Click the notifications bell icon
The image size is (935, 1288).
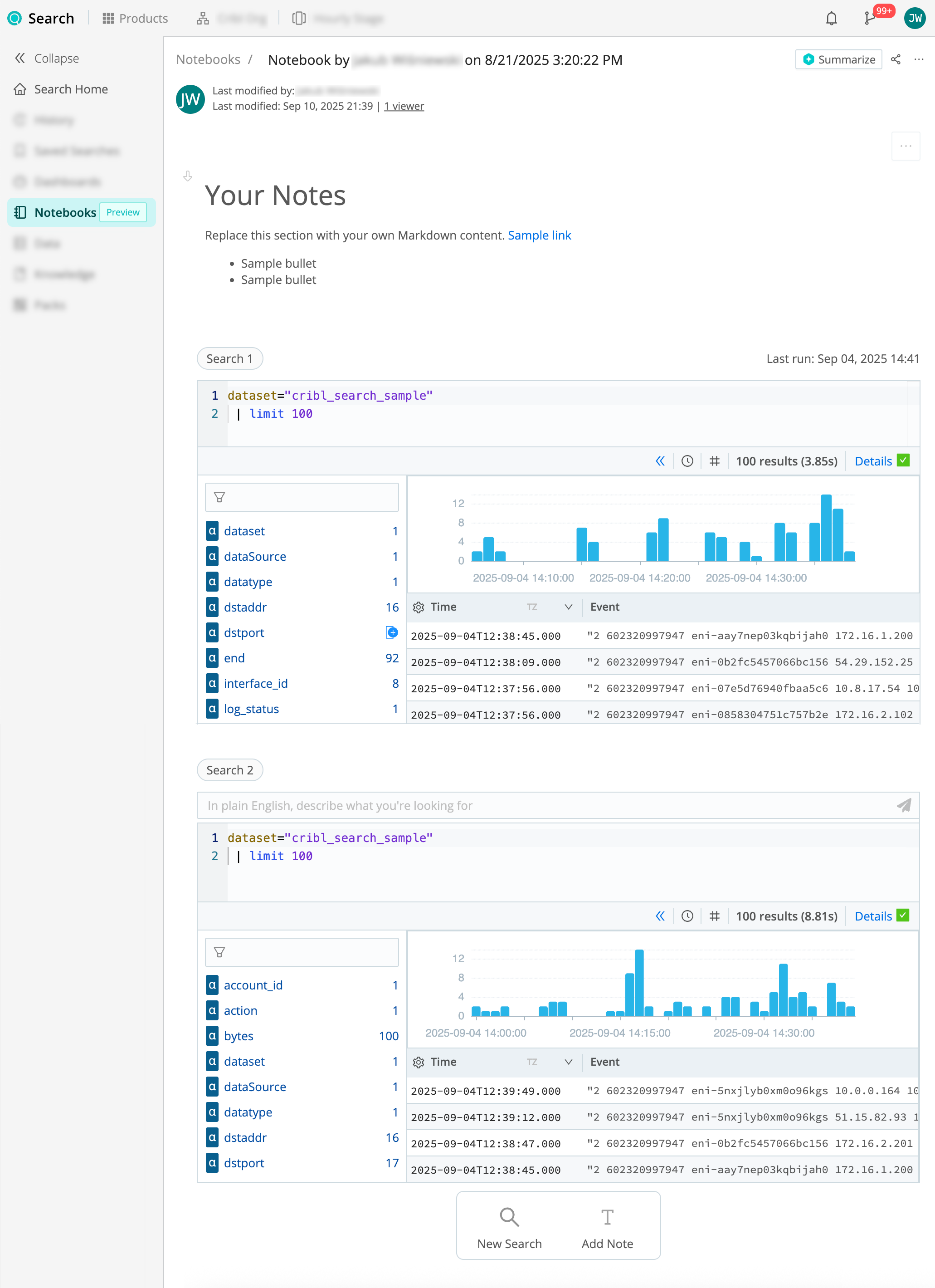831,19
